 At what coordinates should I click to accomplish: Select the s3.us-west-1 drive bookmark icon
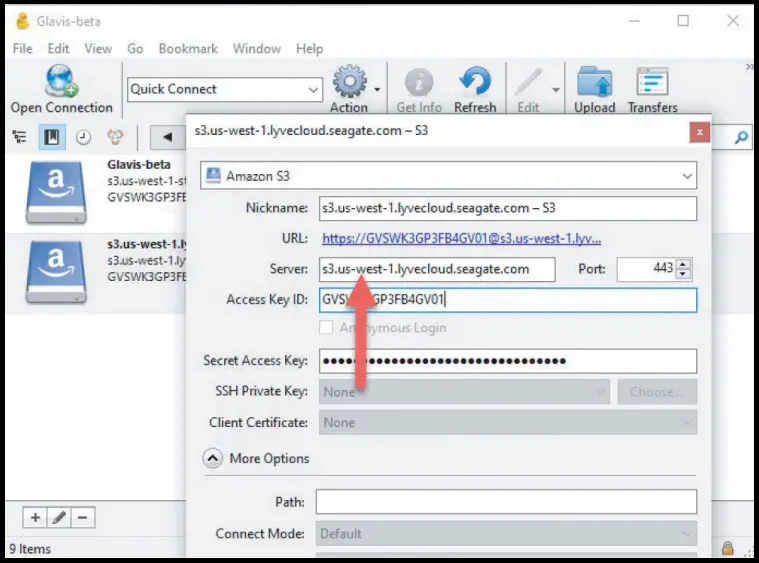pos(56,272)
